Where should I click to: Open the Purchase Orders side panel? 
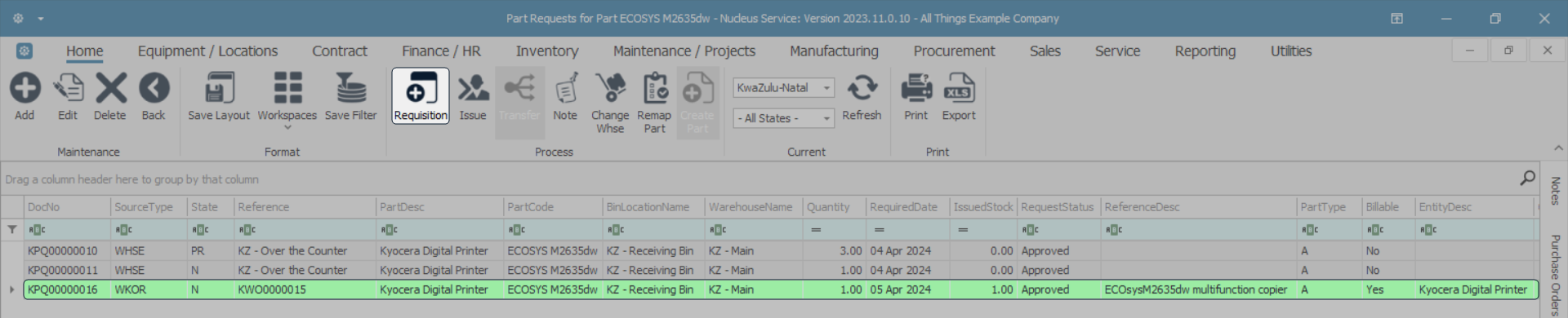(x=1555, y=275)
